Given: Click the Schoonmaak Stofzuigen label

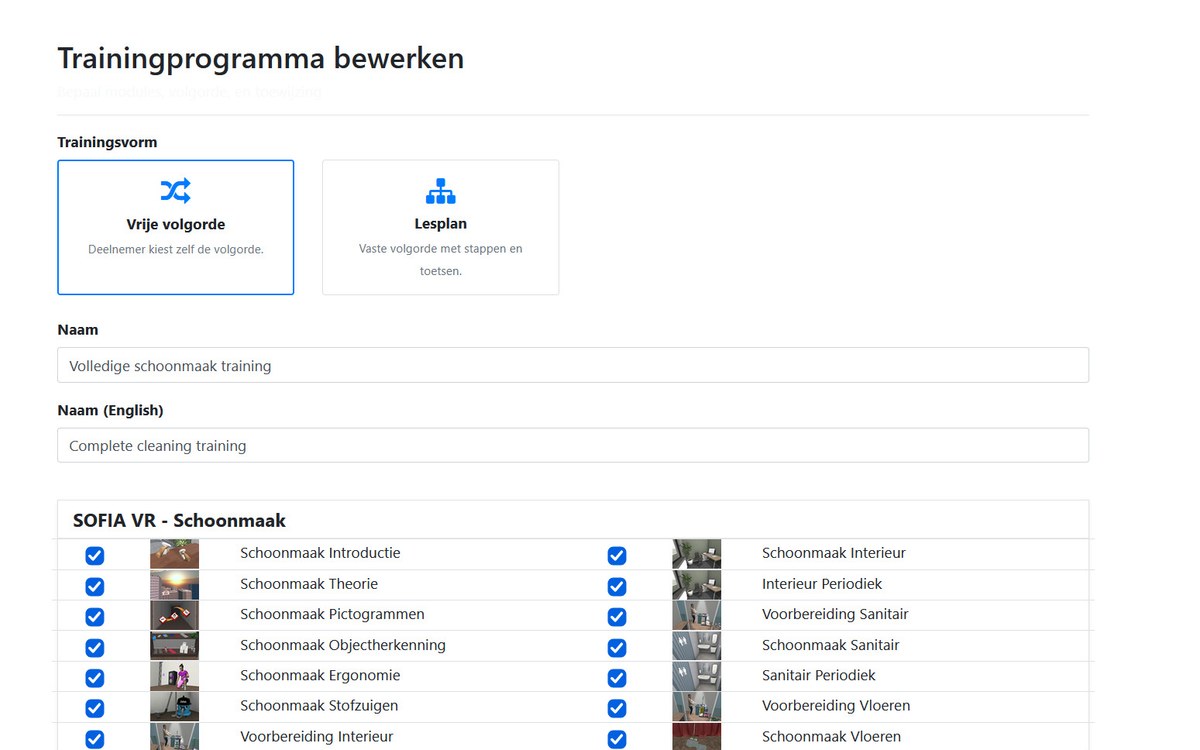Looking at the screenshot, I should pos(319,706).
